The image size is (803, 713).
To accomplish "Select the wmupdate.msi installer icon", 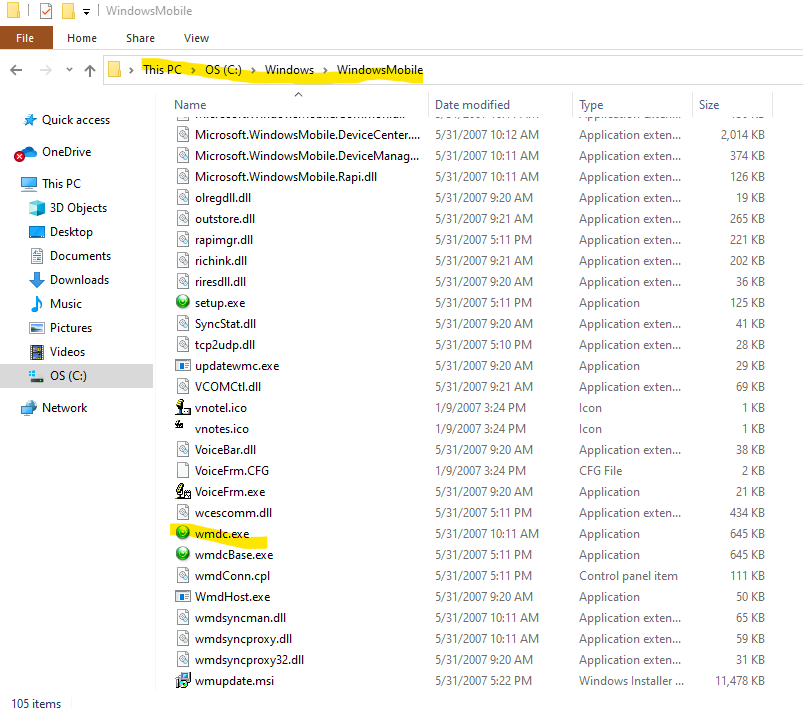I will tap(183, 680).
